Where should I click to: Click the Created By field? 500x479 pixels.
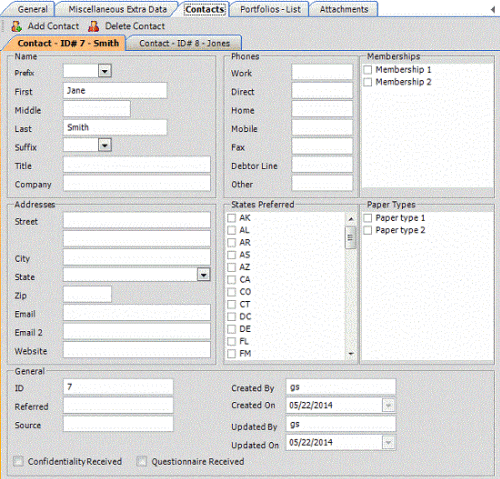pyautogui.click(x=341, y=387)
